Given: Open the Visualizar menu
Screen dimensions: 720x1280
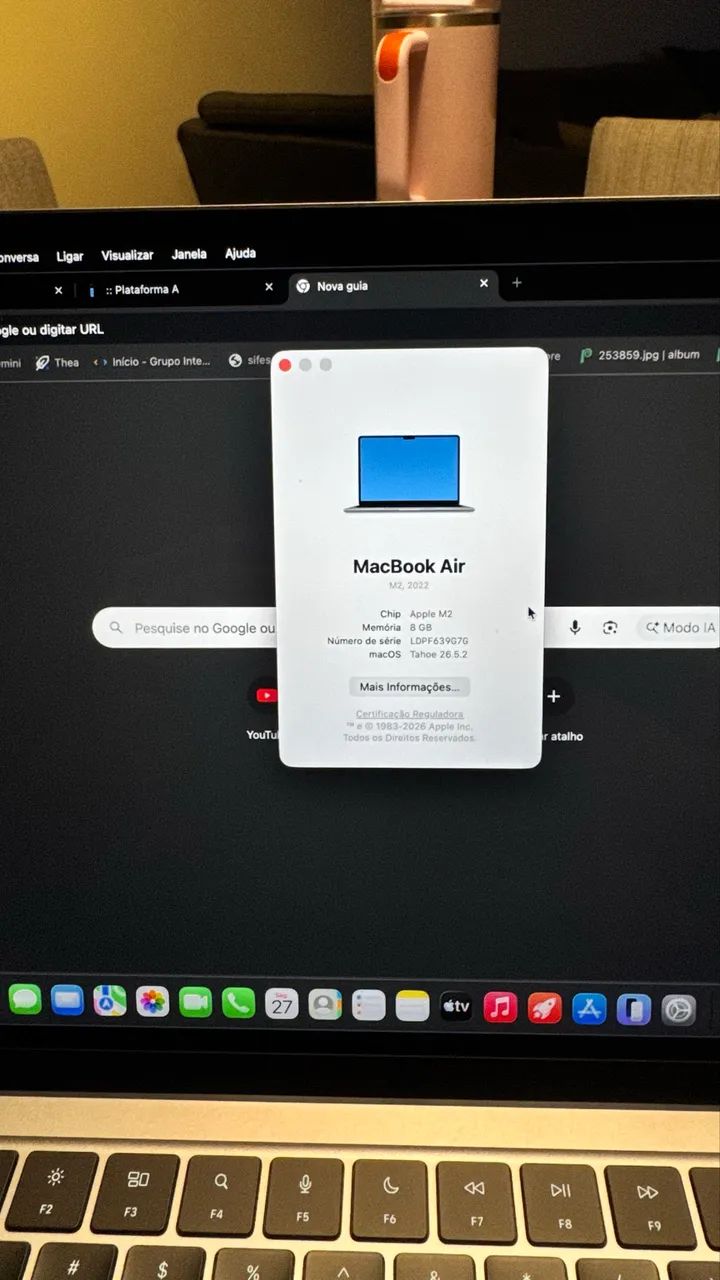Looking at the screenshot, I should click(x=127, y=256).
